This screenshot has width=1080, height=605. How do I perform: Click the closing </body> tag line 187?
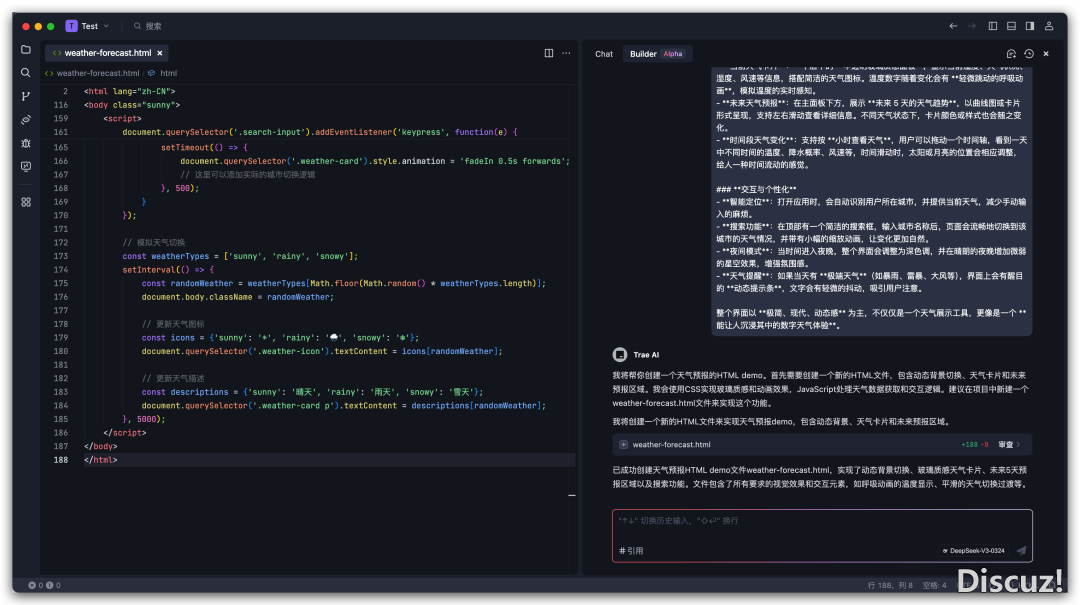[x=101, y=447]
